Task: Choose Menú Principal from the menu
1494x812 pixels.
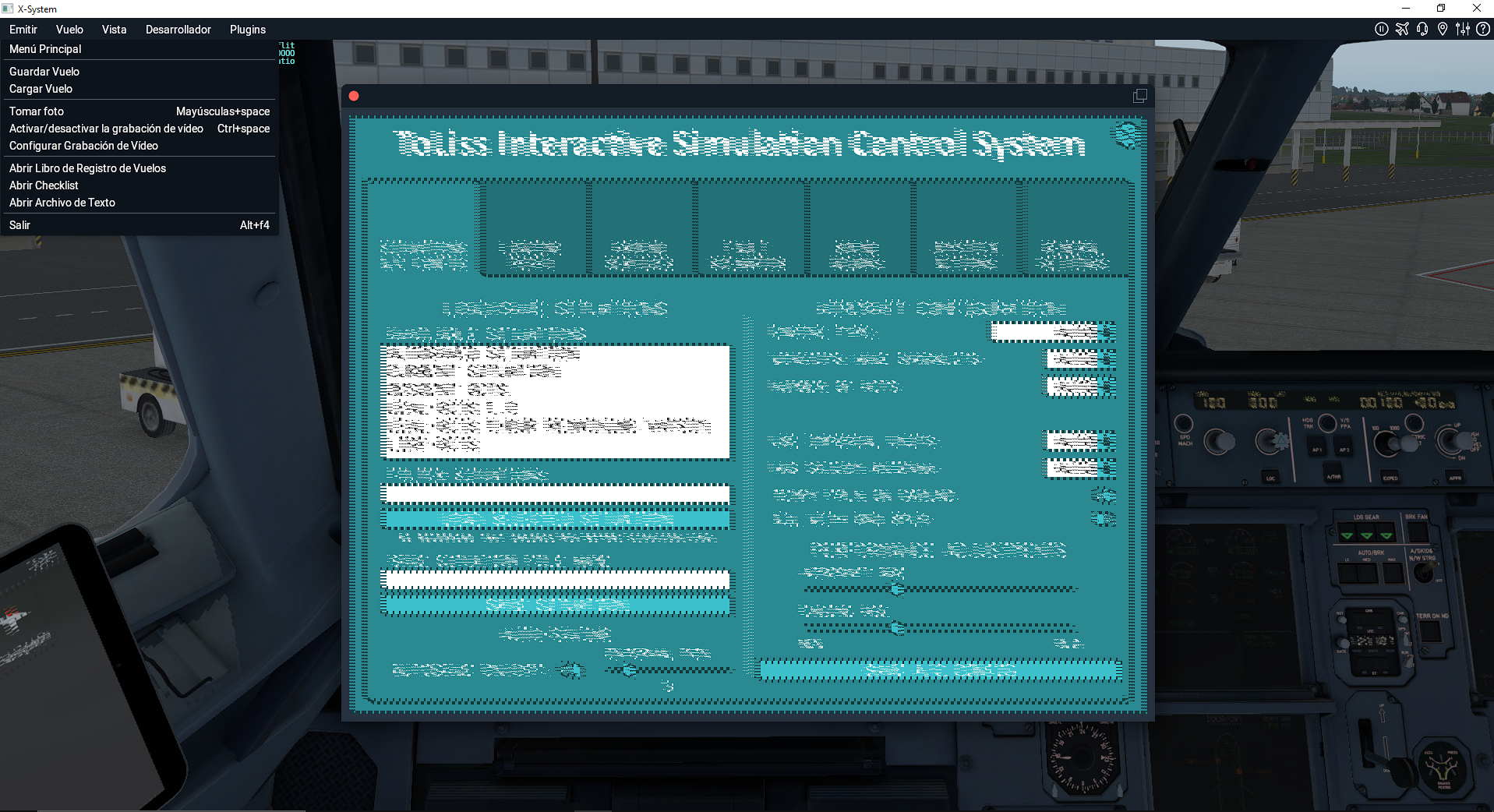Action: [140, 49]
